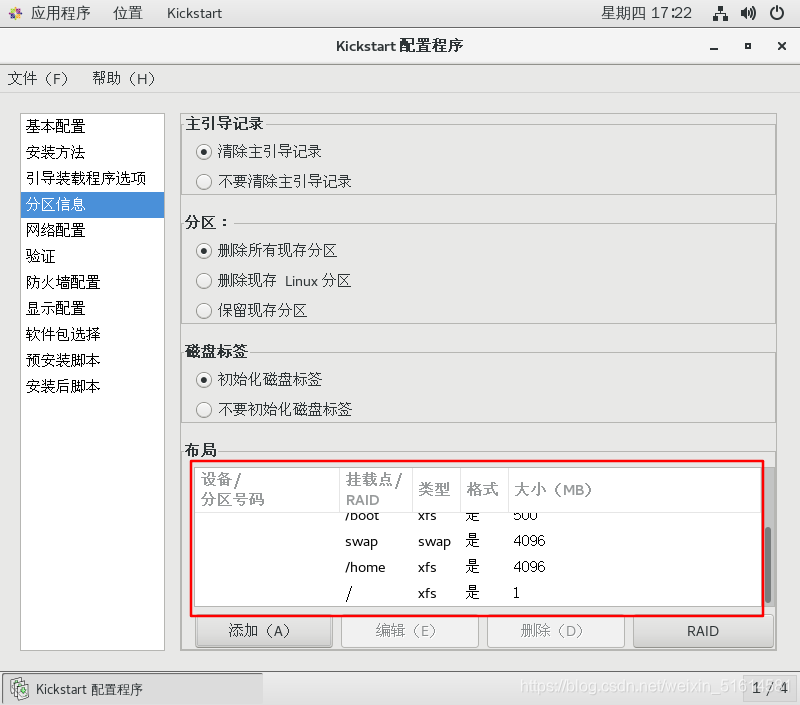Select 删除现存 Linux 分区 radio button

coord(204,281)
